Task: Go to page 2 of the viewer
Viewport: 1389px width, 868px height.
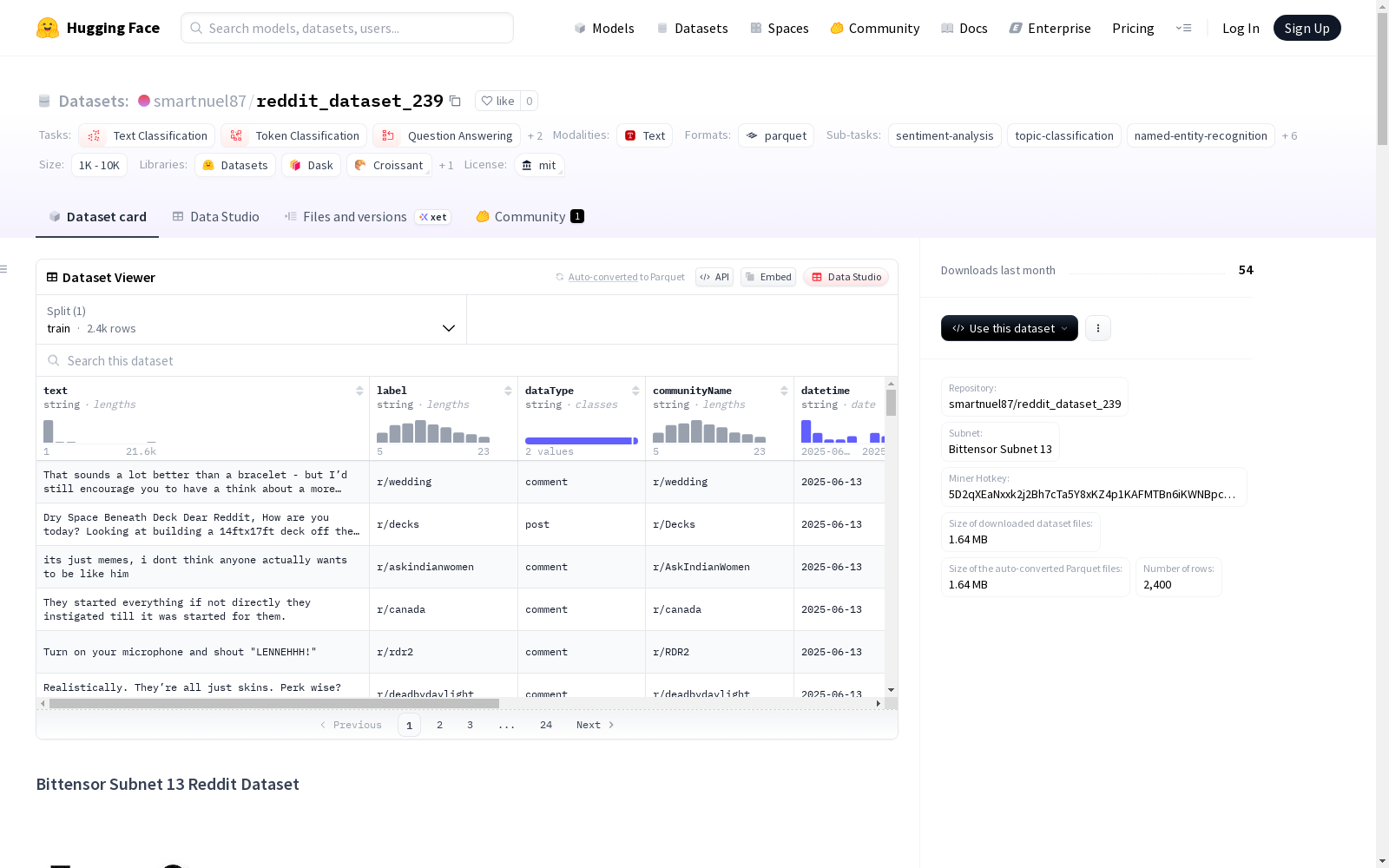Action: 440,725
